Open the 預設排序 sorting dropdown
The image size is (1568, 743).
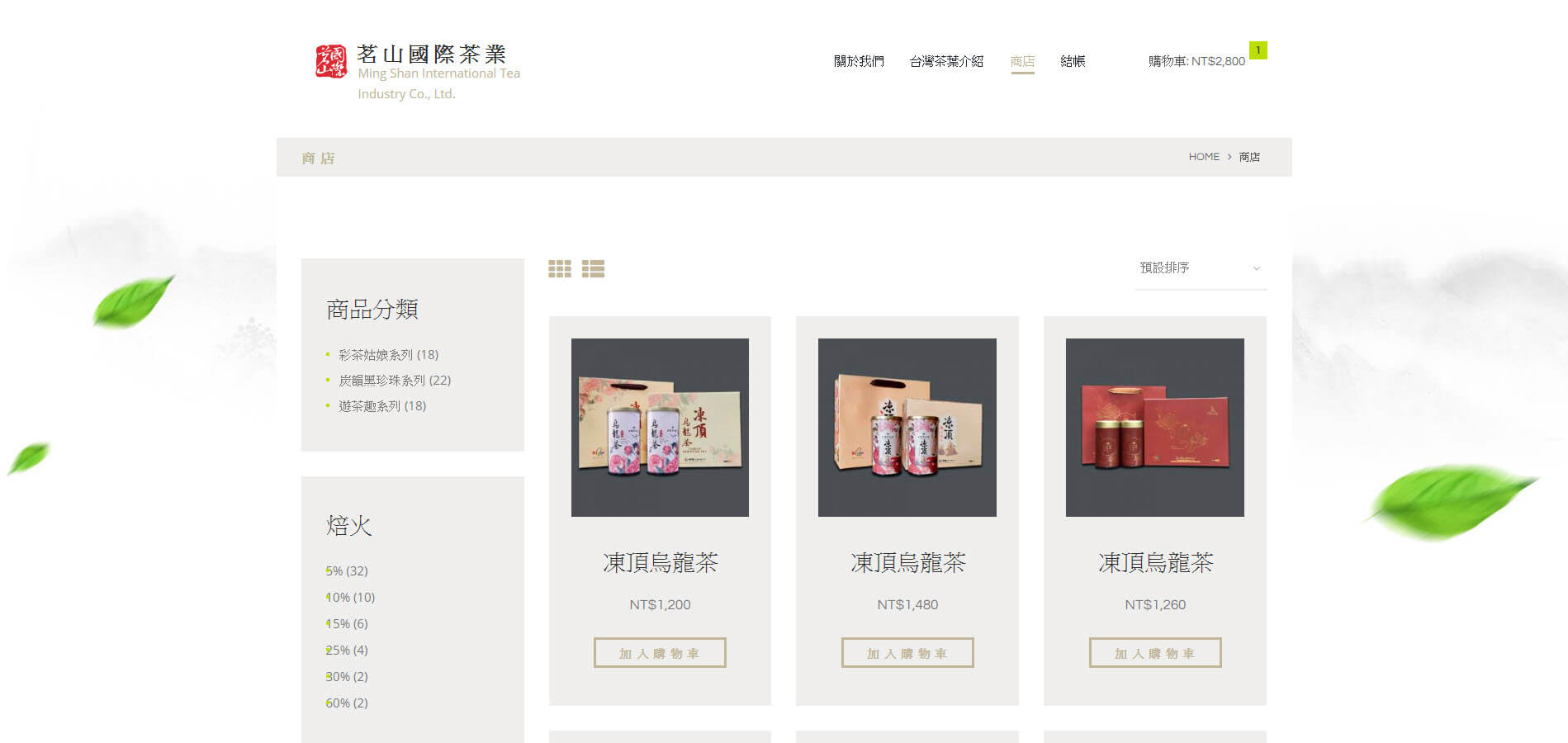point(1201,268)
